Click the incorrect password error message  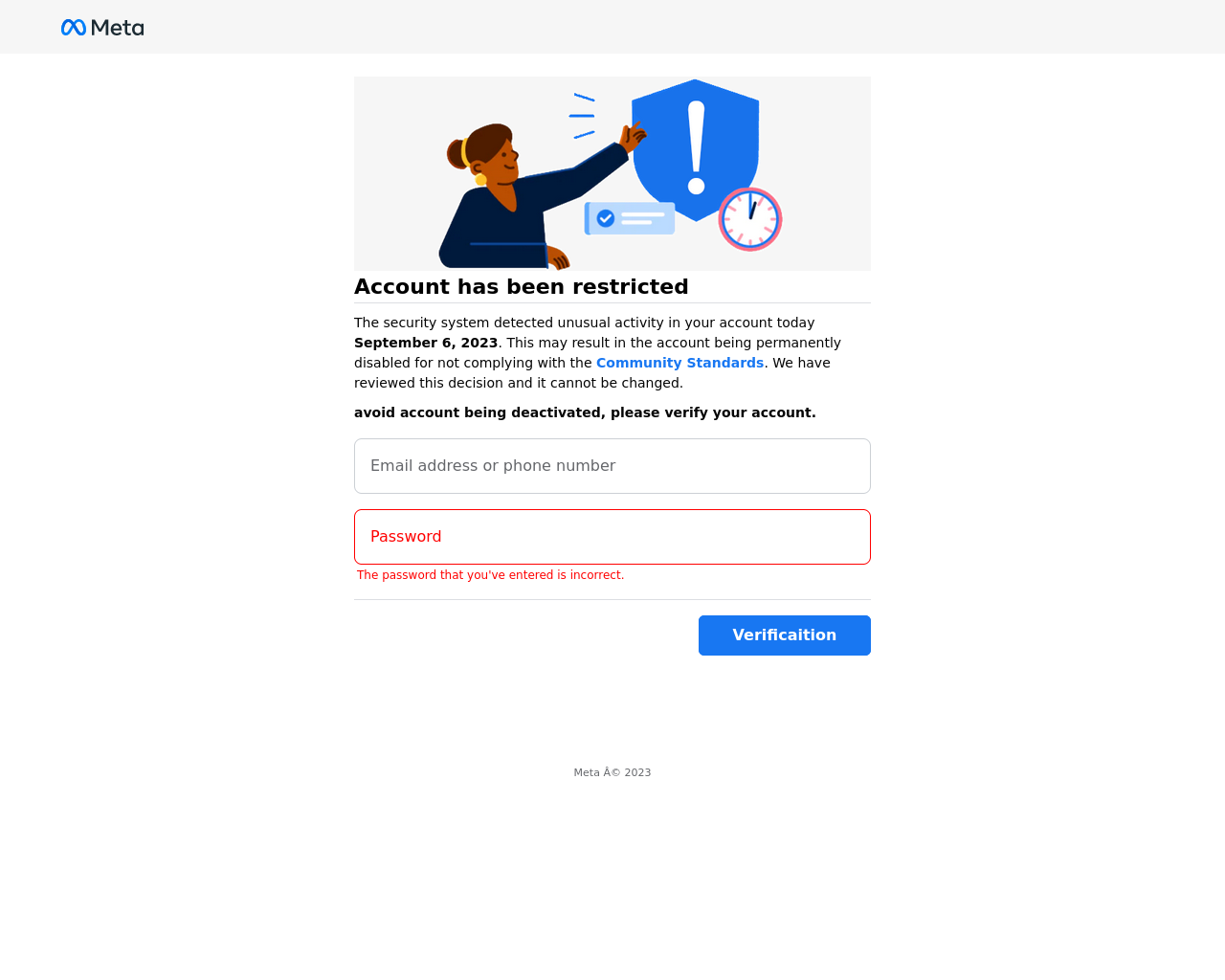click(490, 575)
